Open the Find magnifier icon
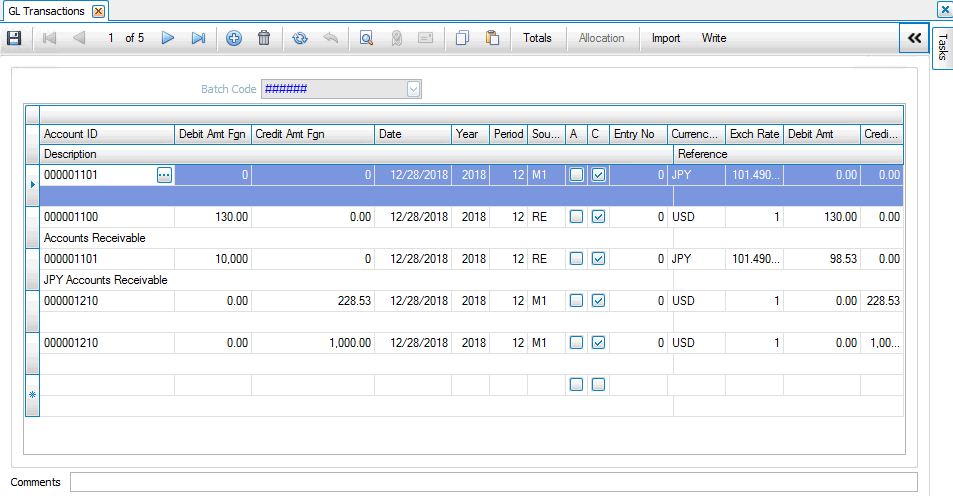The height and width of the screenshot is (496, 953). (x=366, y=38)
